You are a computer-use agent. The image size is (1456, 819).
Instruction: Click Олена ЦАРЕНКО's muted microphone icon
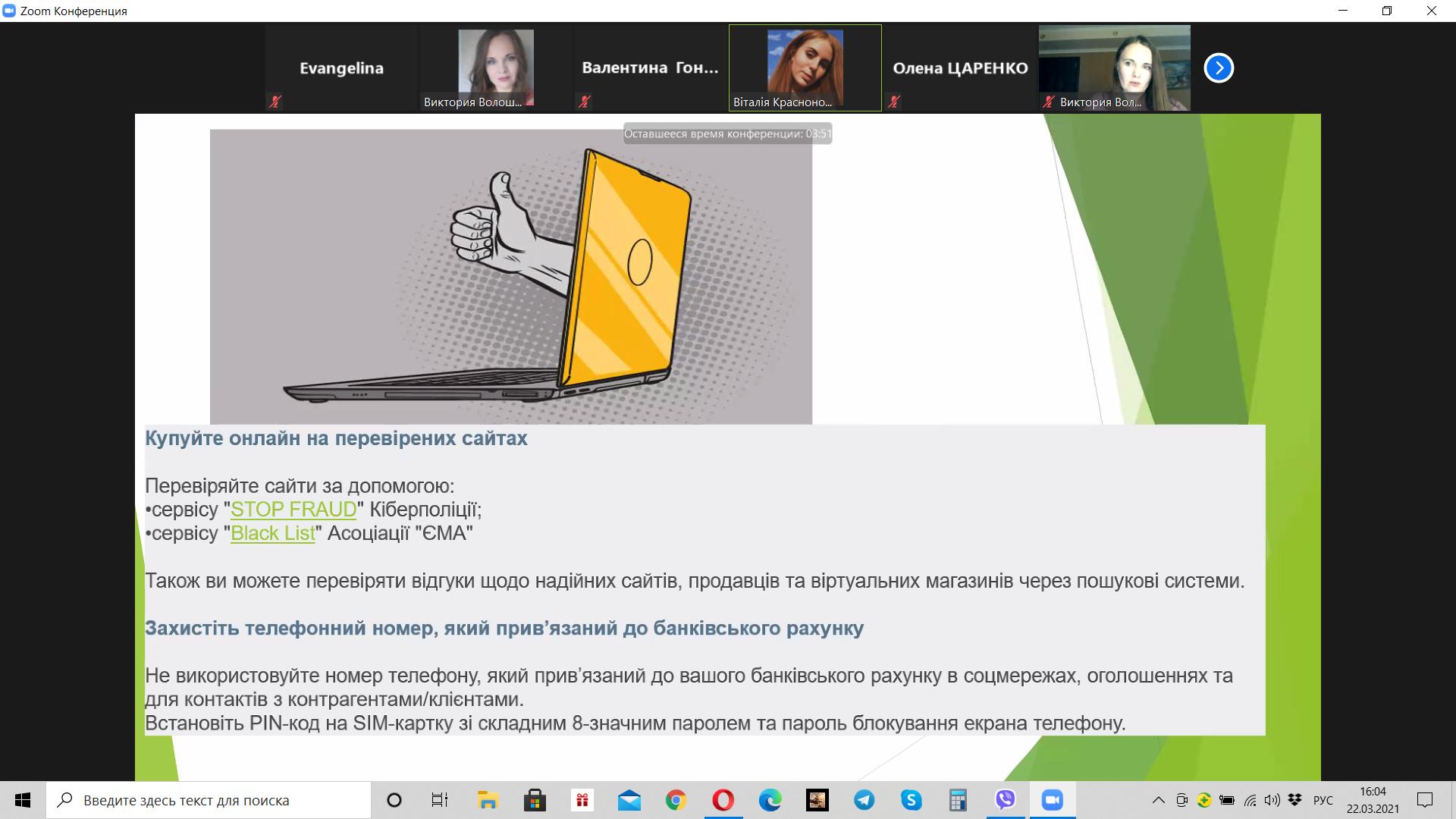(894, 101)
